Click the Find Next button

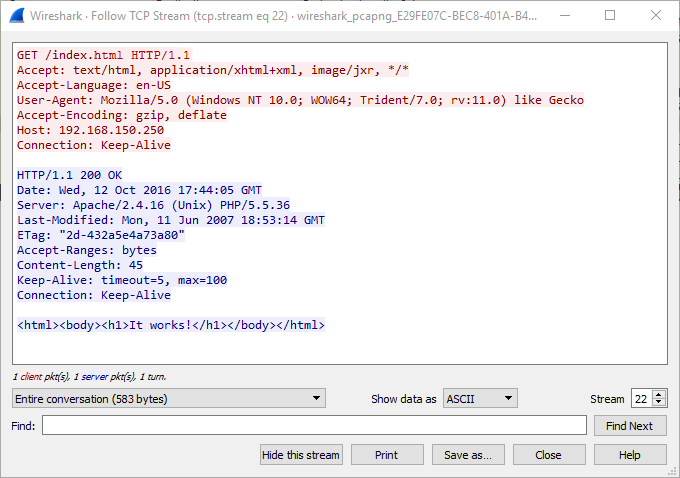(x=630, y=426)
